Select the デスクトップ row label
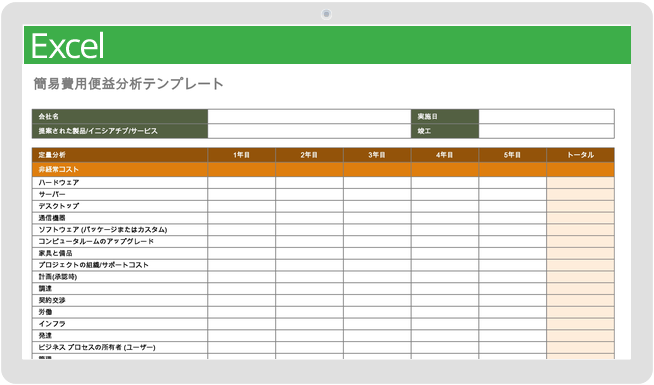The width and height of the screenshot is (654, 385). pyautogui.click(x=120, y=206)
